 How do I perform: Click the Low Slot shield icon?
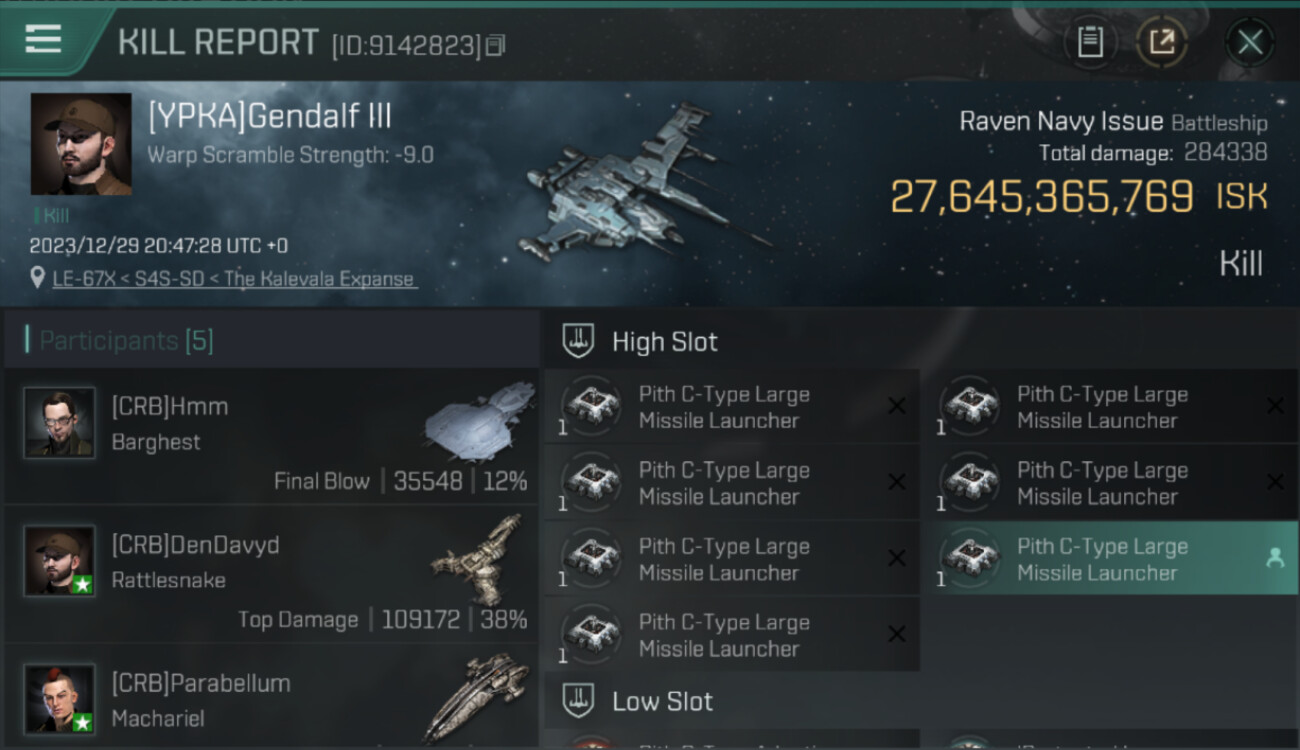coord(578,701)
